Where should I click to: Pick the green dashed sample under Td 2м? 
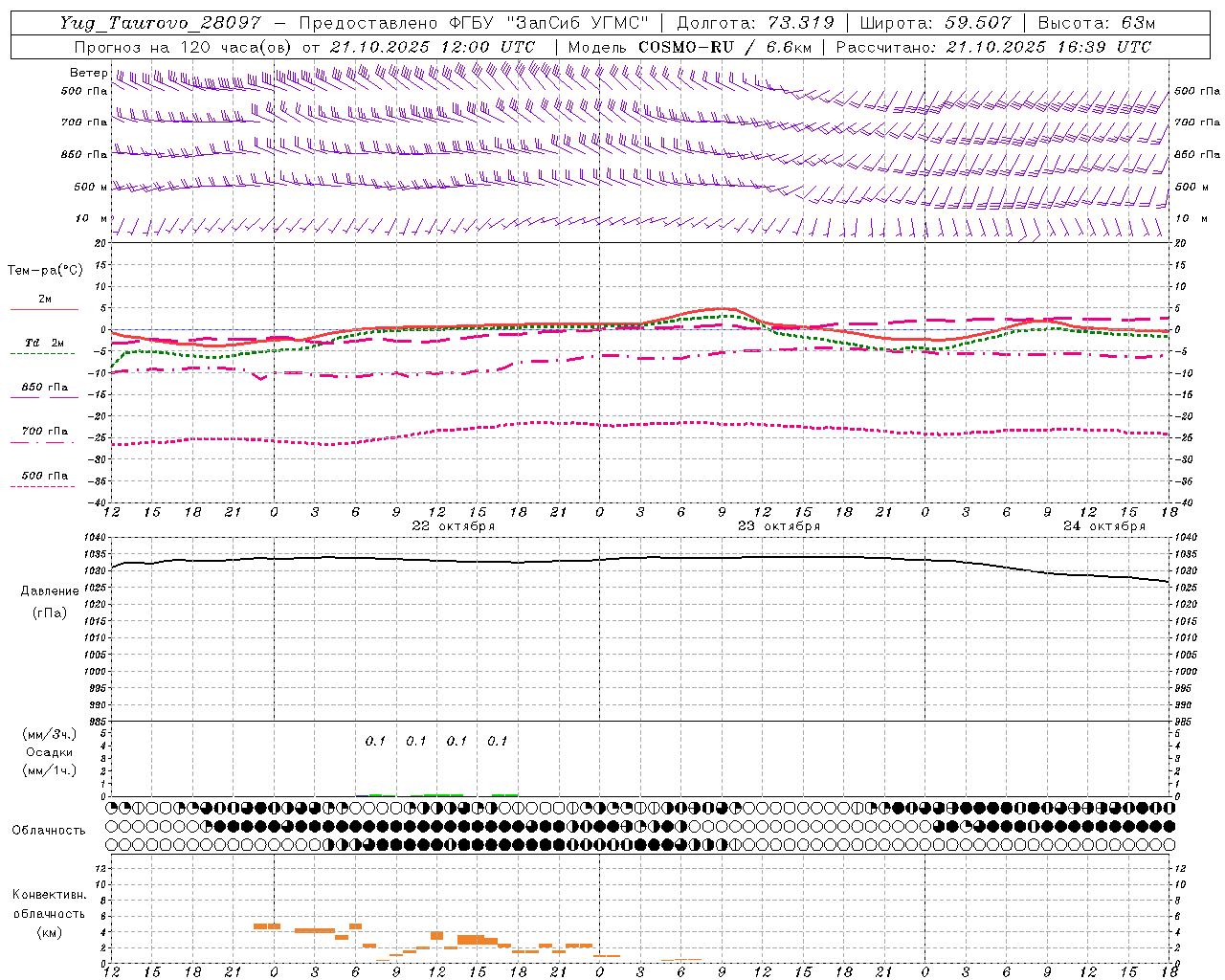tap(43, 353)
